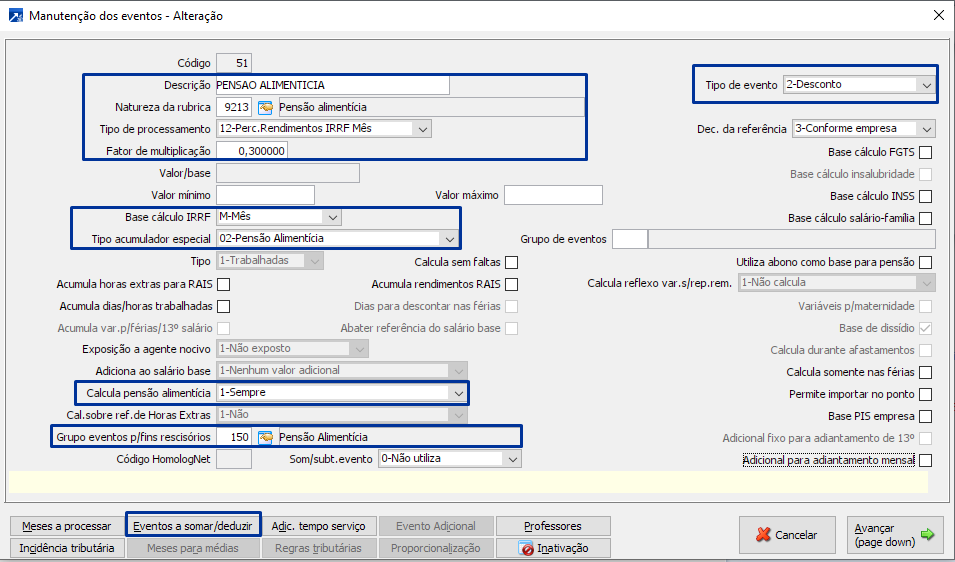This screenshot has width=955, height=562.
Task: Click Incidência tributária button
Action: click(67, 548)
